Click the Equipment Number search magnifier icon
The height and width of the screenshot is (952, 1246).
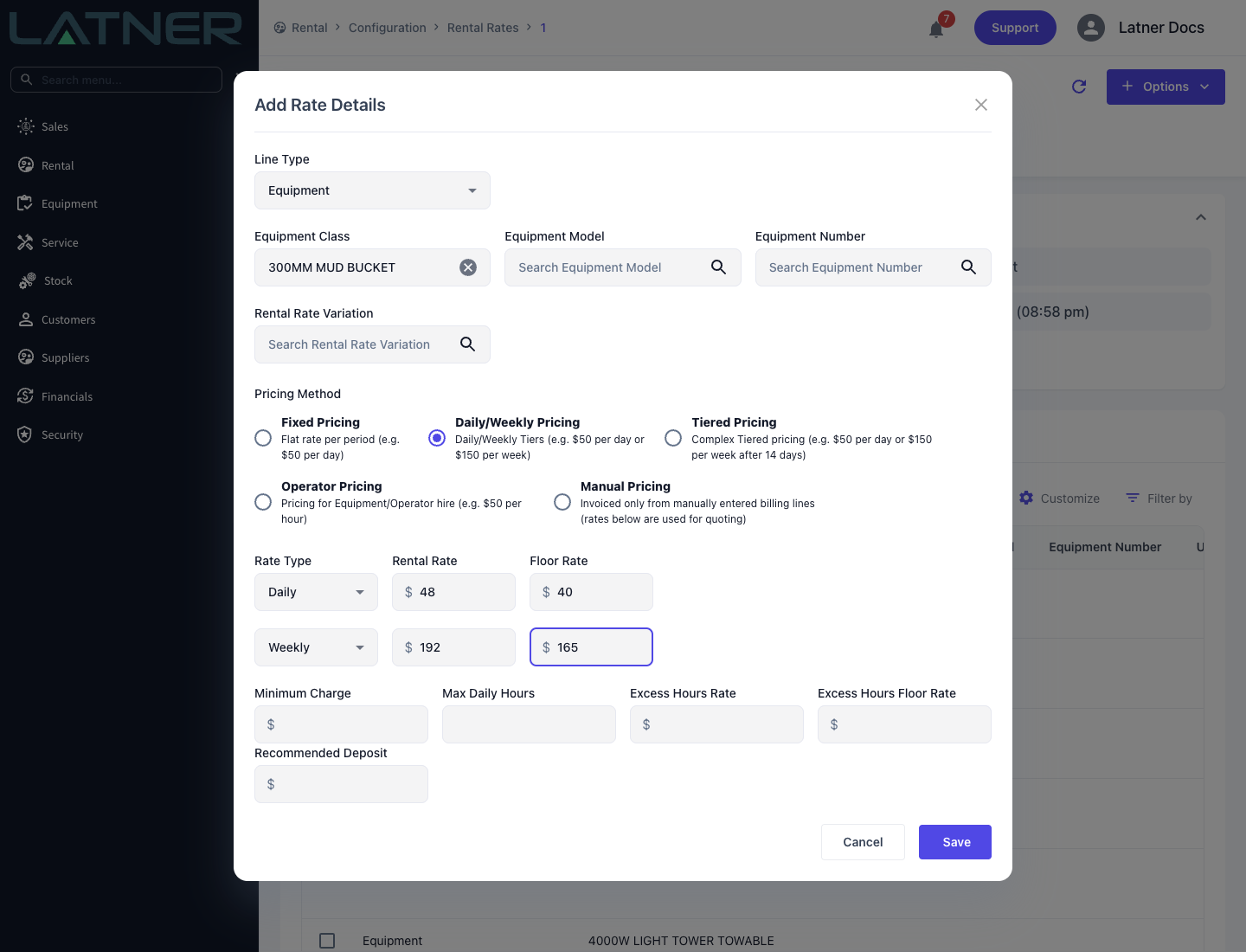[968, 267]
